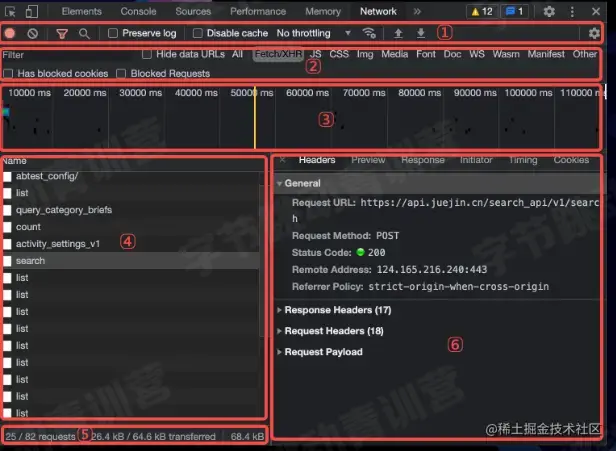
Task: Enable Preserve log checkbox
Action: click(x=113, y=33)
